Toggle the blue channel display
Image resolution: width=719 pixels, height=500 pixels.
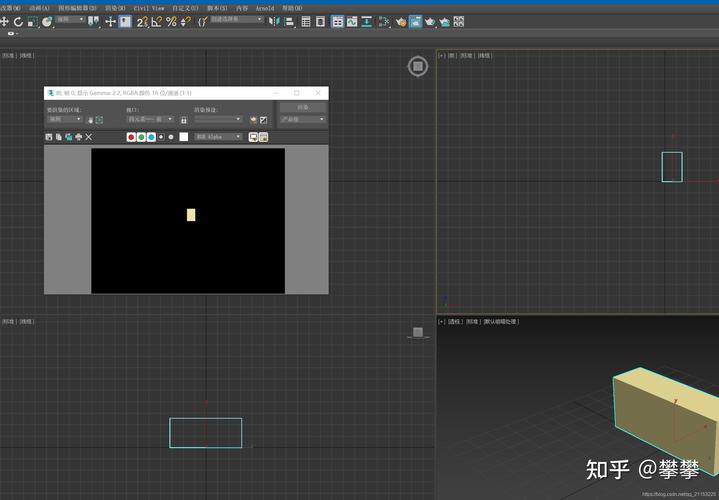[151, 137]
